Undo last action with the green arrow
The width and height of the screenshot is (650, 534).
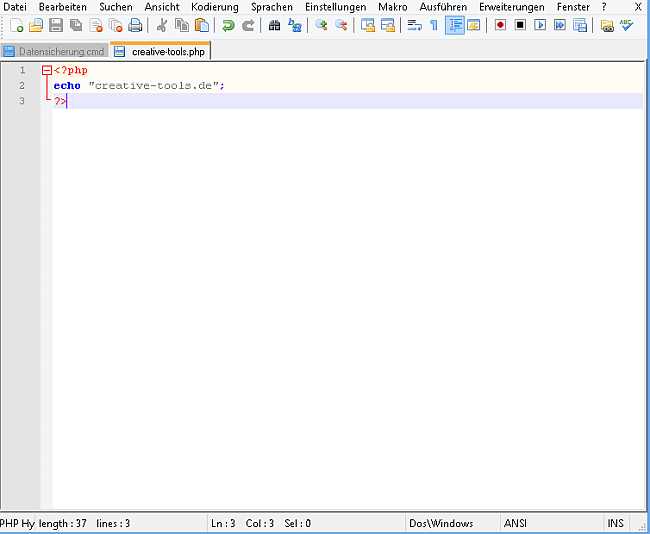point(228,25)
